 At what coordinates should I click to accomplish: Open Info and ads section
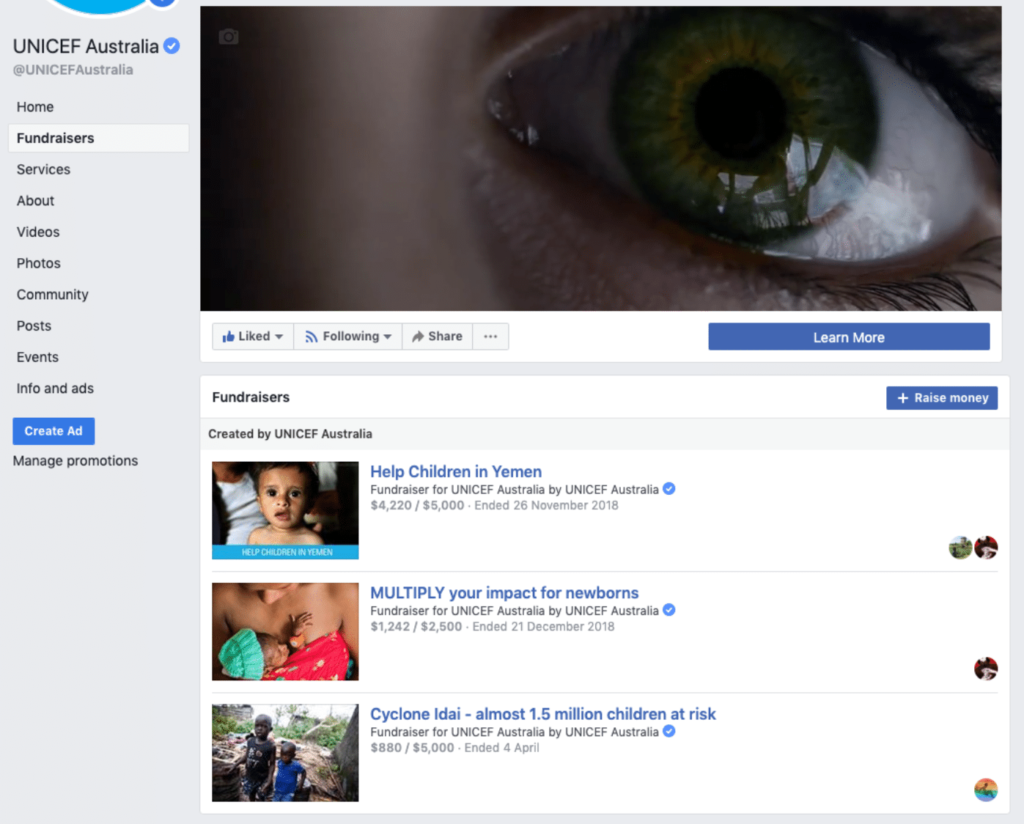pyautogui.click(x=55, y=388)
